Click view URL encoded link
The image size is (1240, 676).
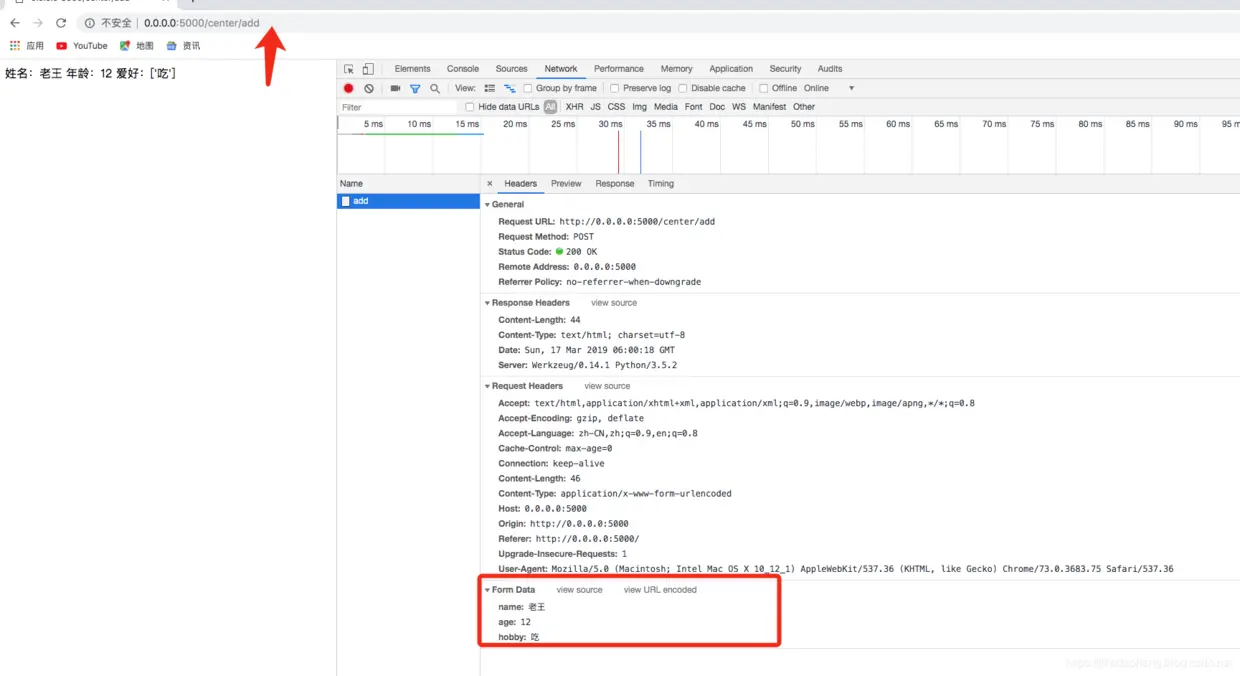(x=660, y=590)
